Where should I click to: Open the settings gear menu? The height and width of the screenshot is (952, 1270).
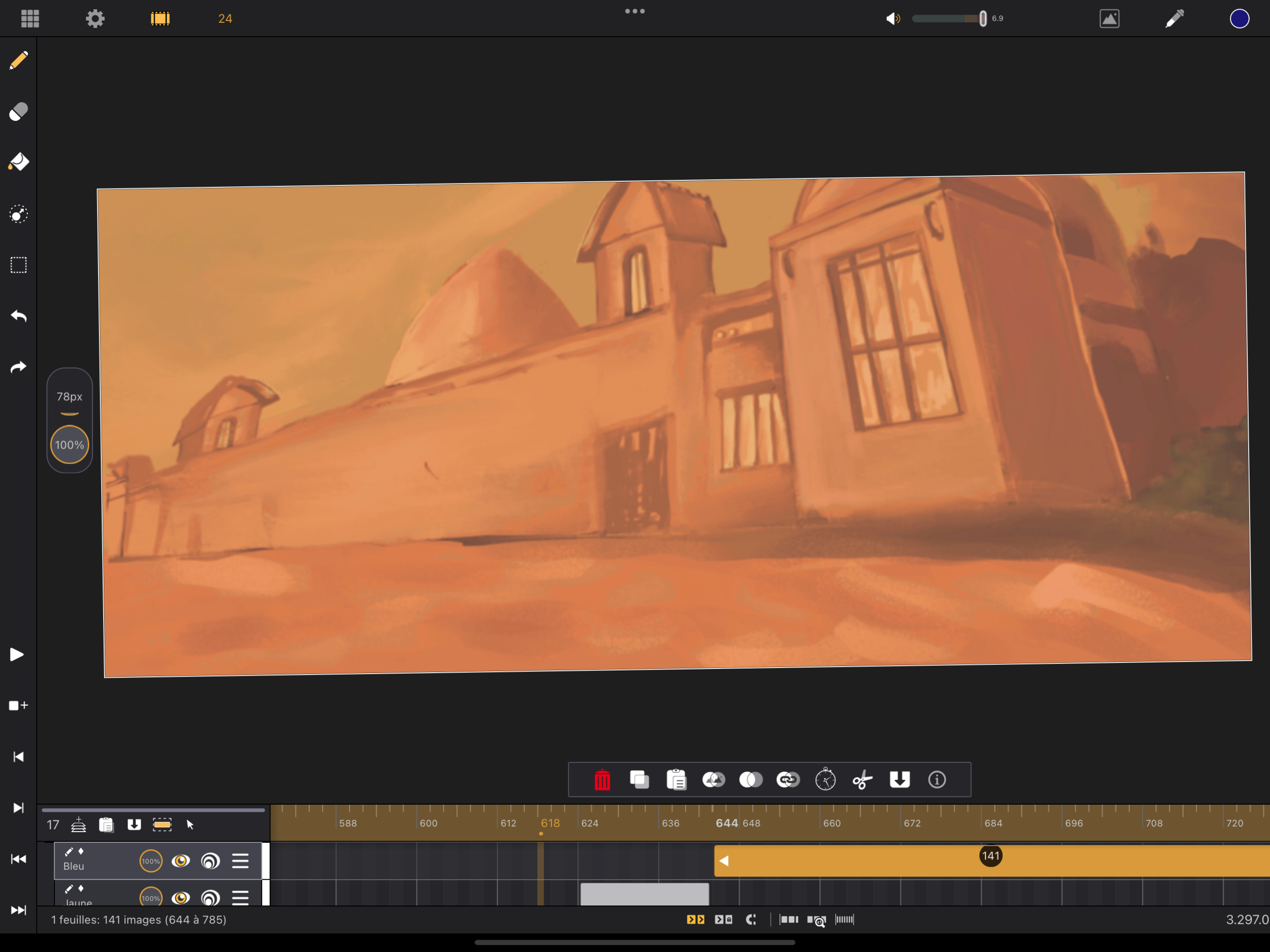(96, 18)
